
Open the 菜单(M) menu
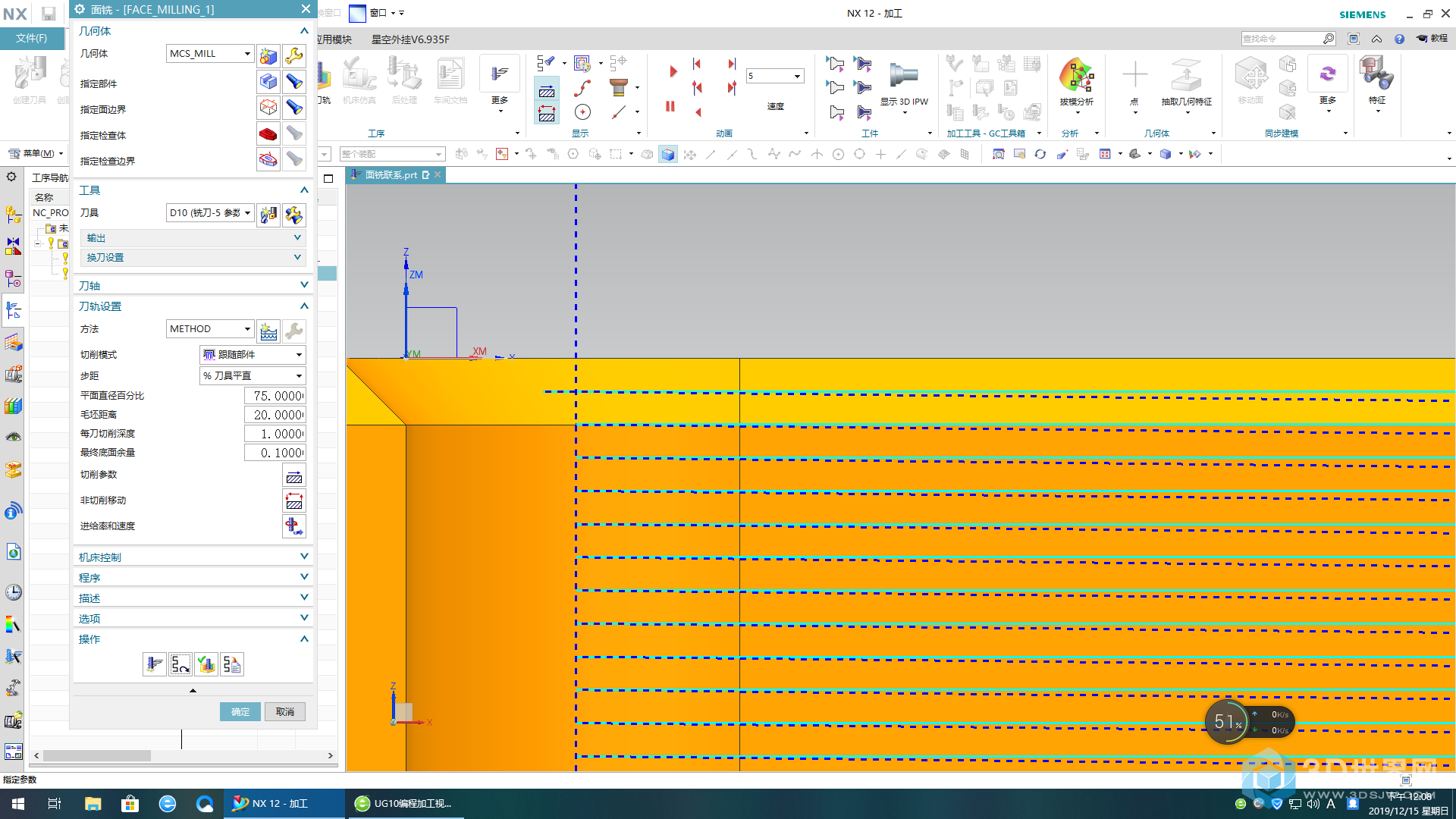point(36,153)
